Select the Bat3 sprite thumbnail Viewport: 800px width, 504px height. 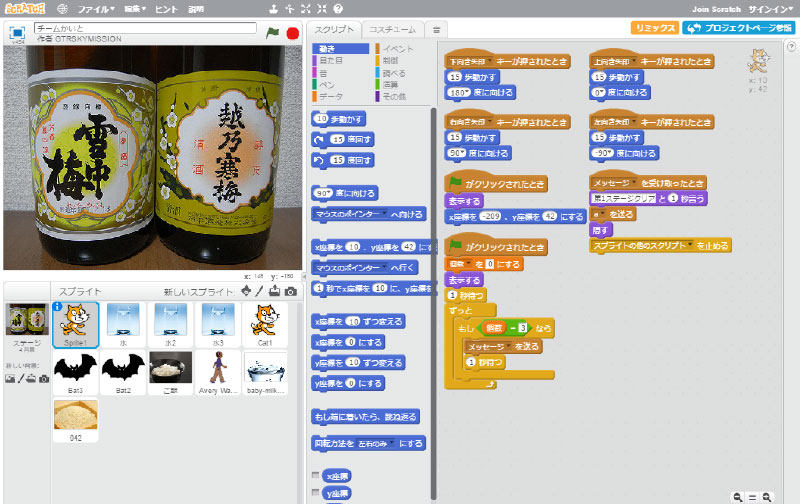click(76, 372)
